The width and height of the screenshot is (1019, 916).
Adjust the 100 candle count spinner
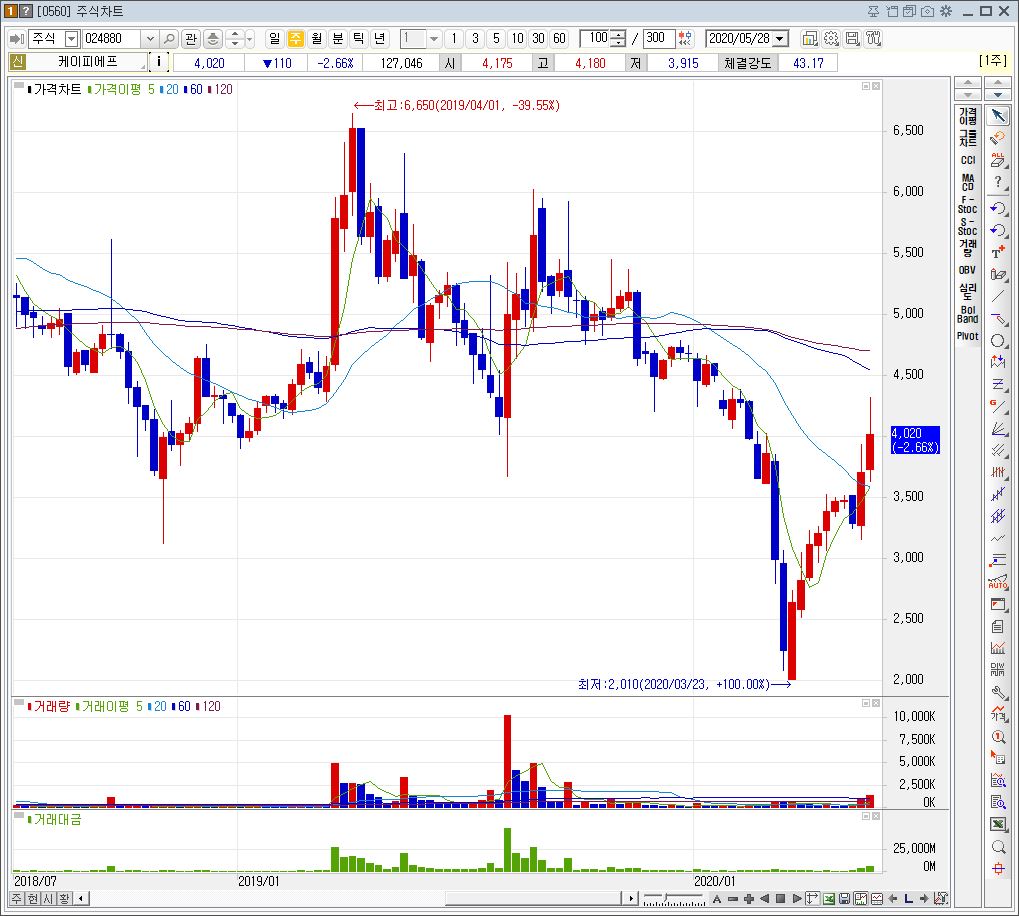(619, 39)
